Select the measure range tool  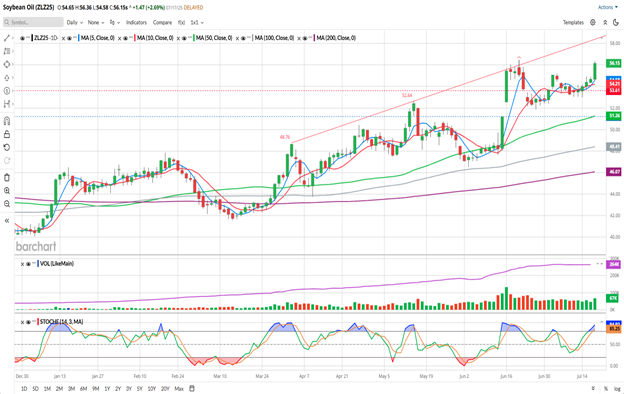(x=6, y=104)
